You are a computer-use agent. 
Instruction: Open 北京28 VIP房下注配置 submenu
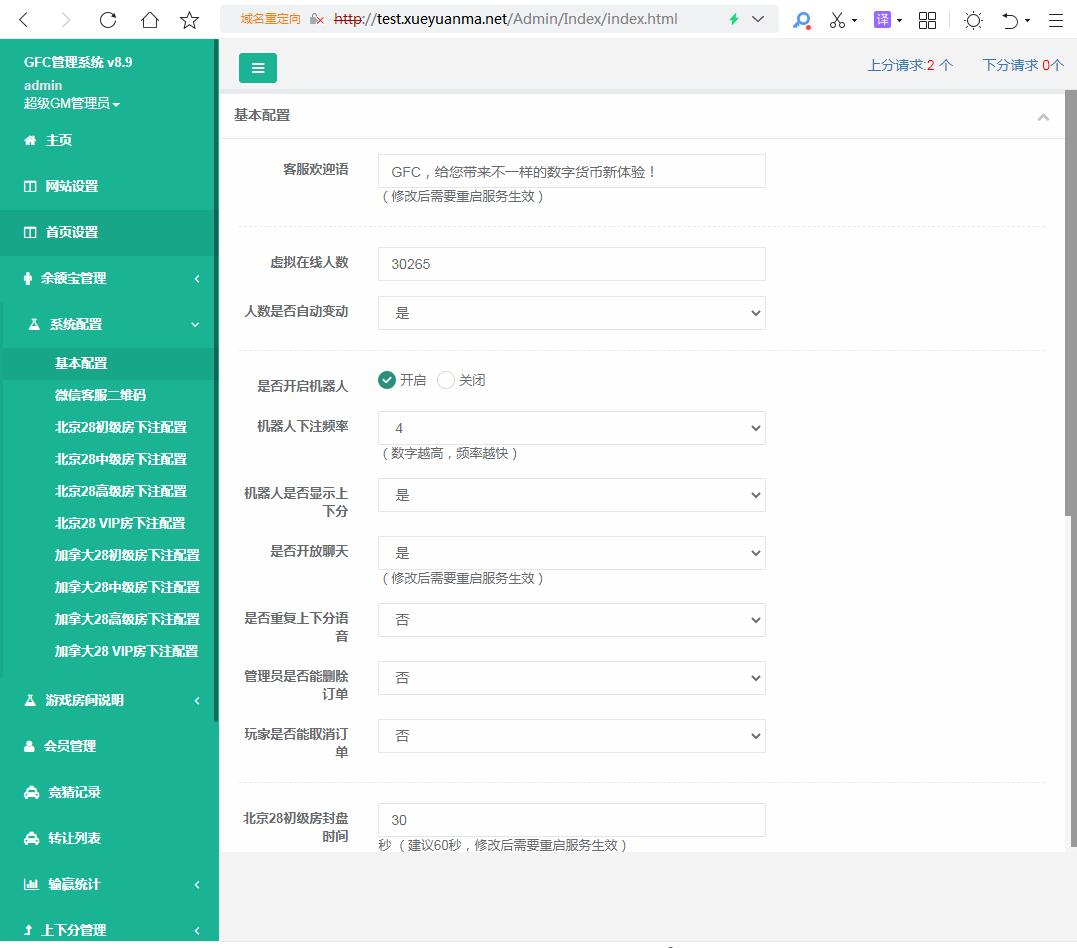click(120, 523)
